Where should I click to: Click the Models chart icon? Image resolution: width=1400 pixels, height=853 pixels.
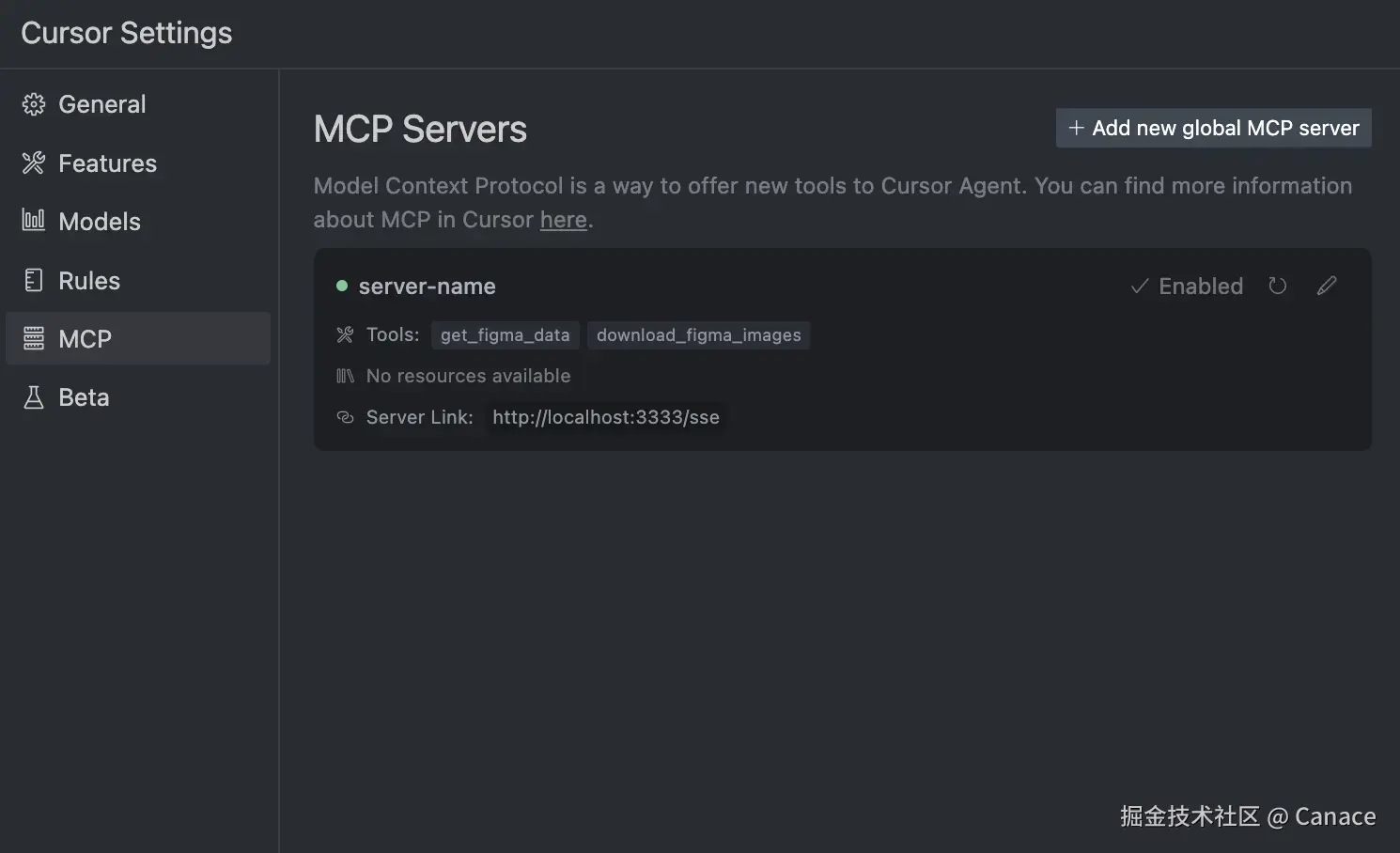[34, 221]
